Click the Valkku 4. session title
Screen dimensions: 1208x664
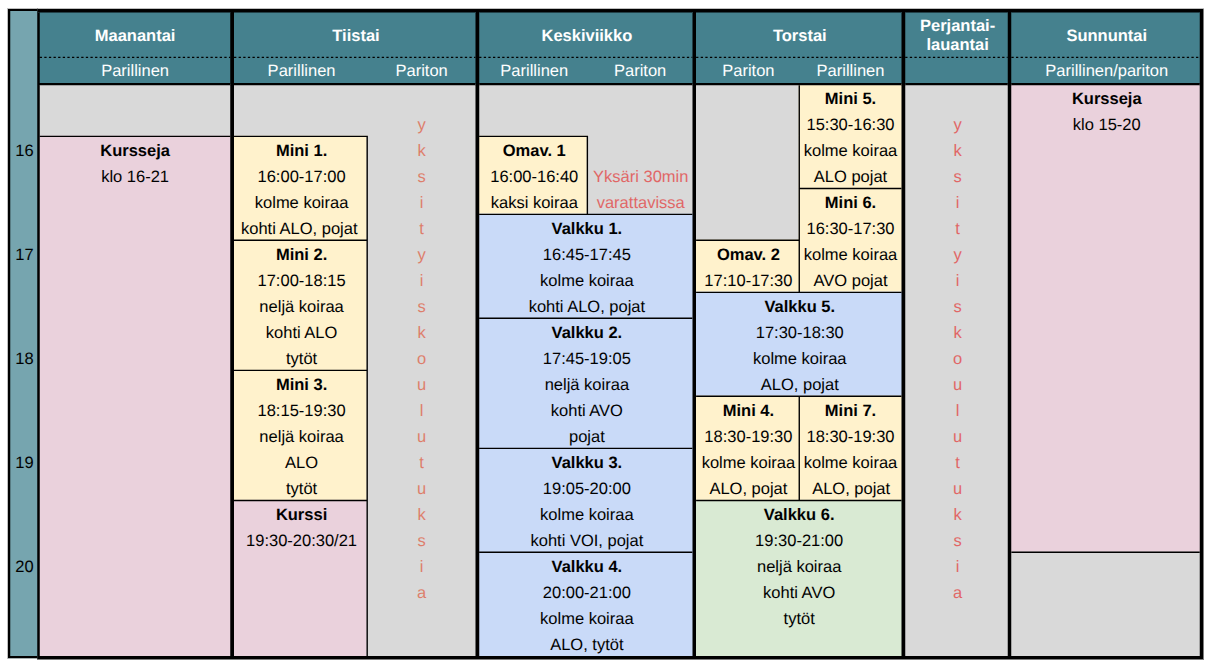[x=586, y=566]
